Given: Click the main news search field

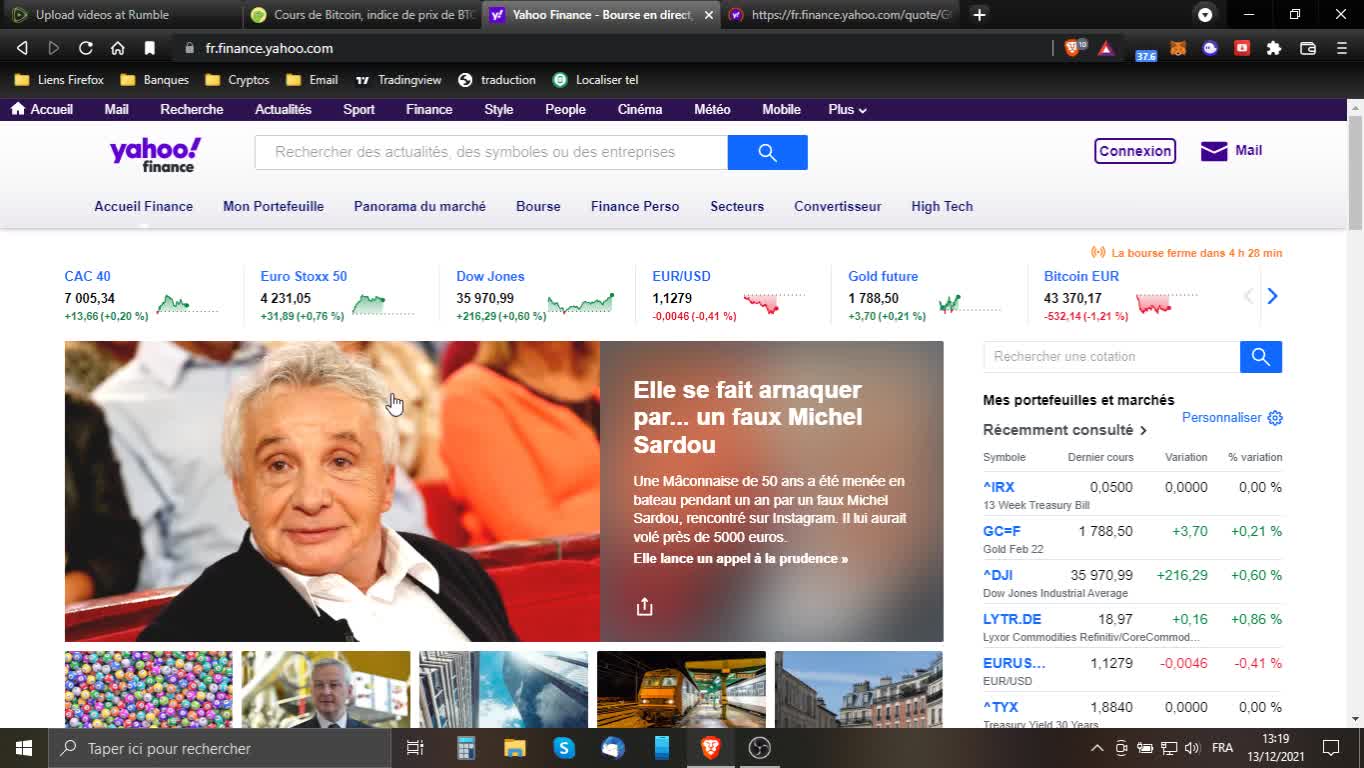Looking at the screenshot, I should click(x=491, y=152).
